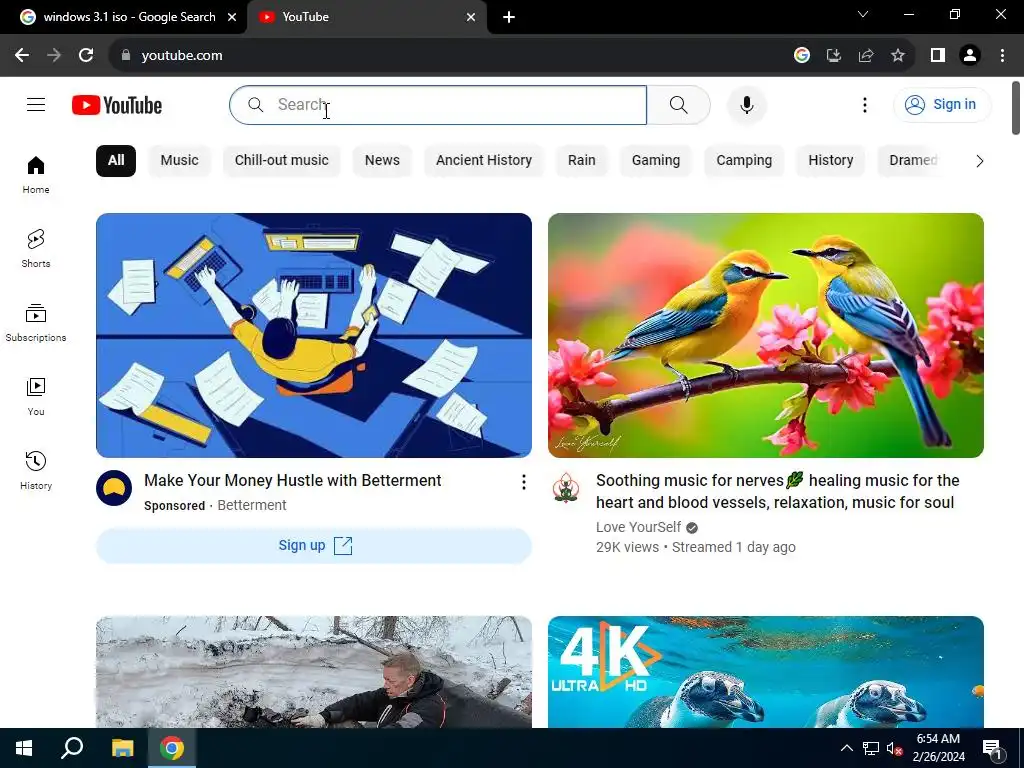Screen dimensions: 1024x768
Task: Select the Chill-out music chip
Action: coord(281,161)
